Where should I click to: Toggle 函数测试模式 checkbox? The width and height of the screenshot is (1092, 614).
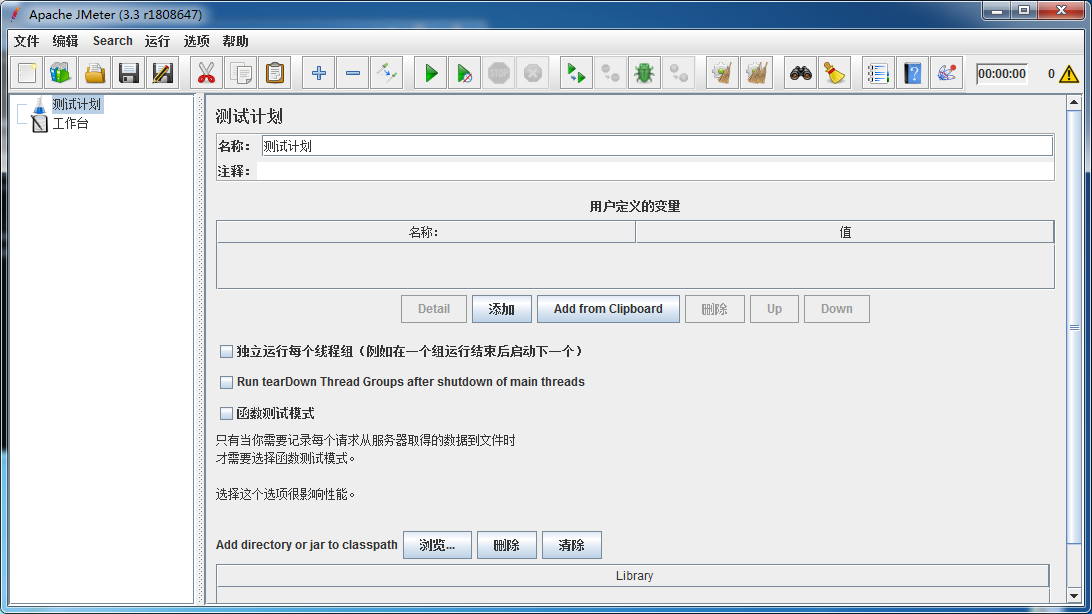[x=226, y=414]
